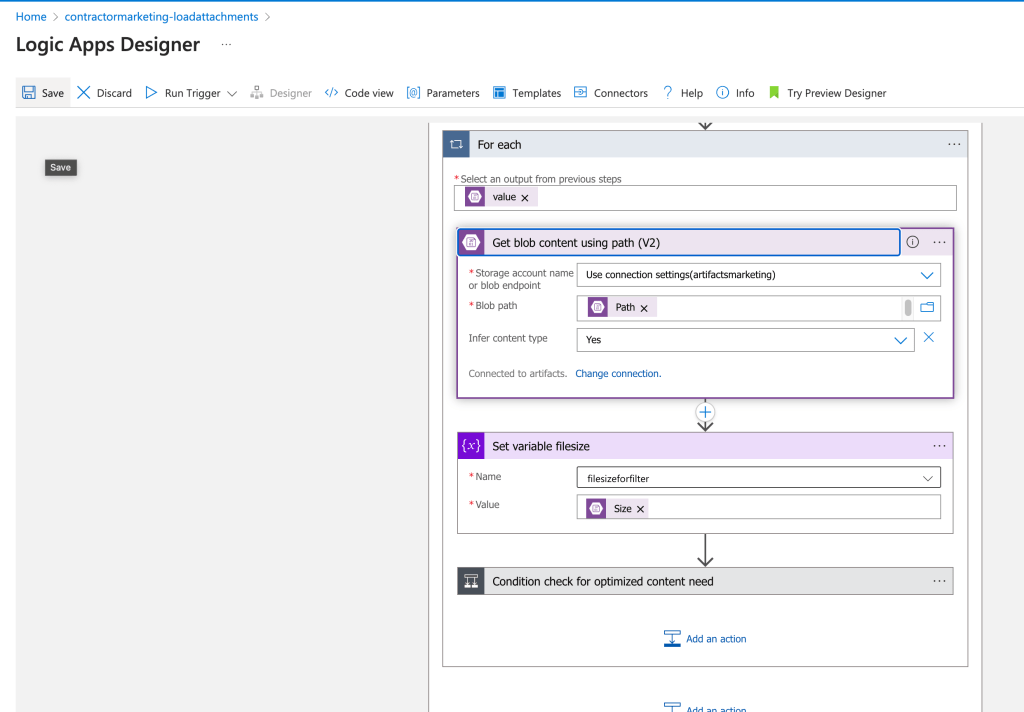Image resolution: width=1024 pixels, height=712 pixels.
Task: Open the Parameters panel
Action: 443,93
